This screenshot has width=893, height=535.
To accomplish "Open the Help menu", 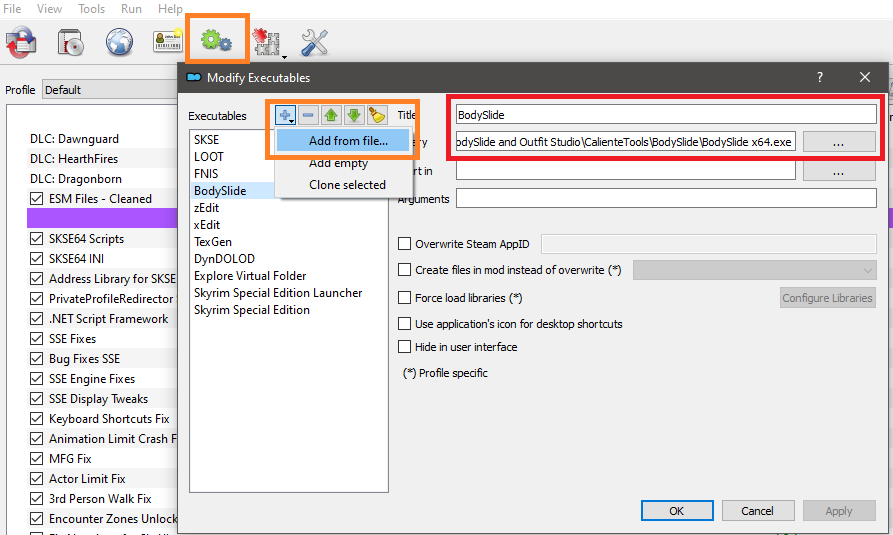I will [170, 9].
